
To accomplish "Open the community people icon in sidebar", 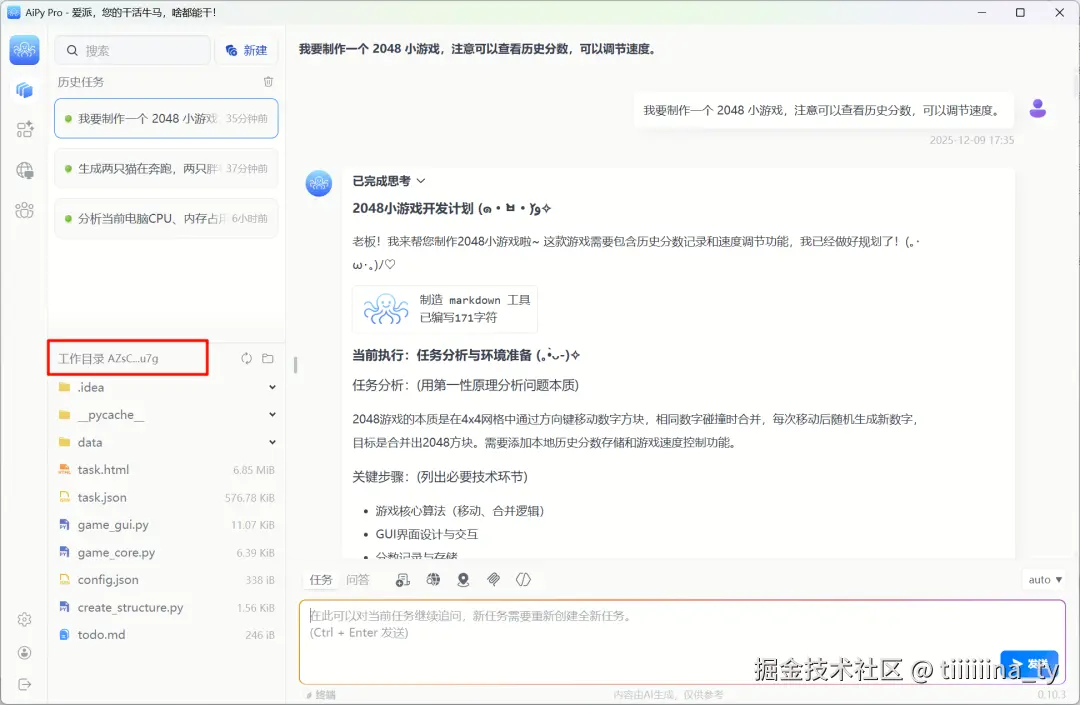I will pos(24,210).
